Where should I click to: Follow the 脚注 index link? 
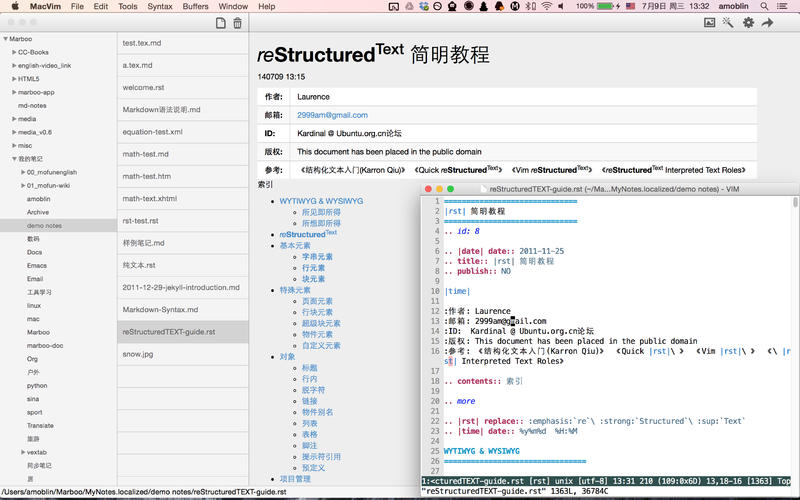[309, 445]
